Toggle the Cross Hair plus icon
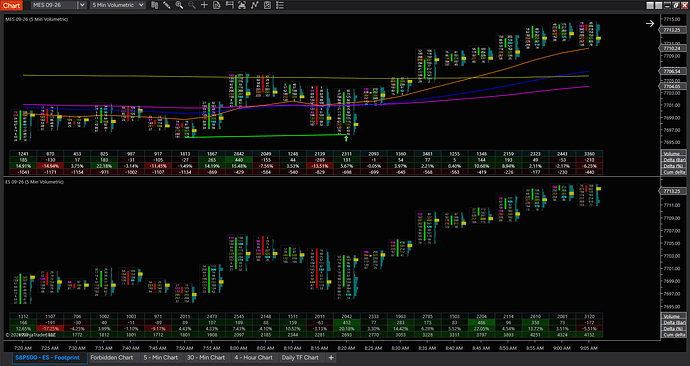 click(x=204, y=5)
